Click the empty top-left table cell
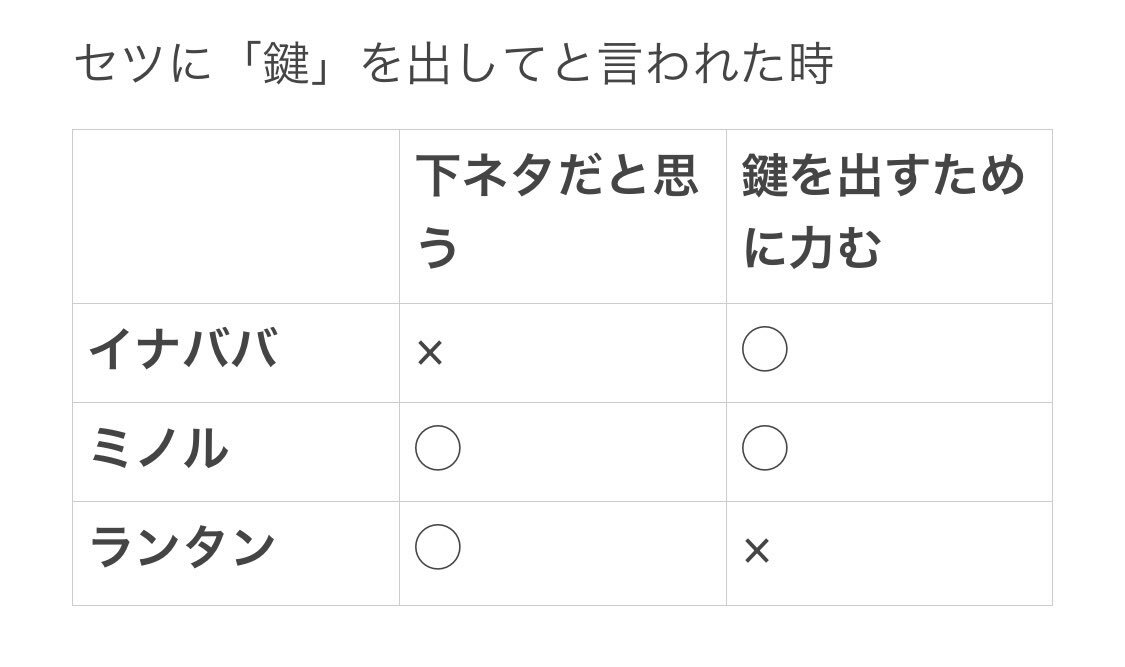 pos(236,217)
